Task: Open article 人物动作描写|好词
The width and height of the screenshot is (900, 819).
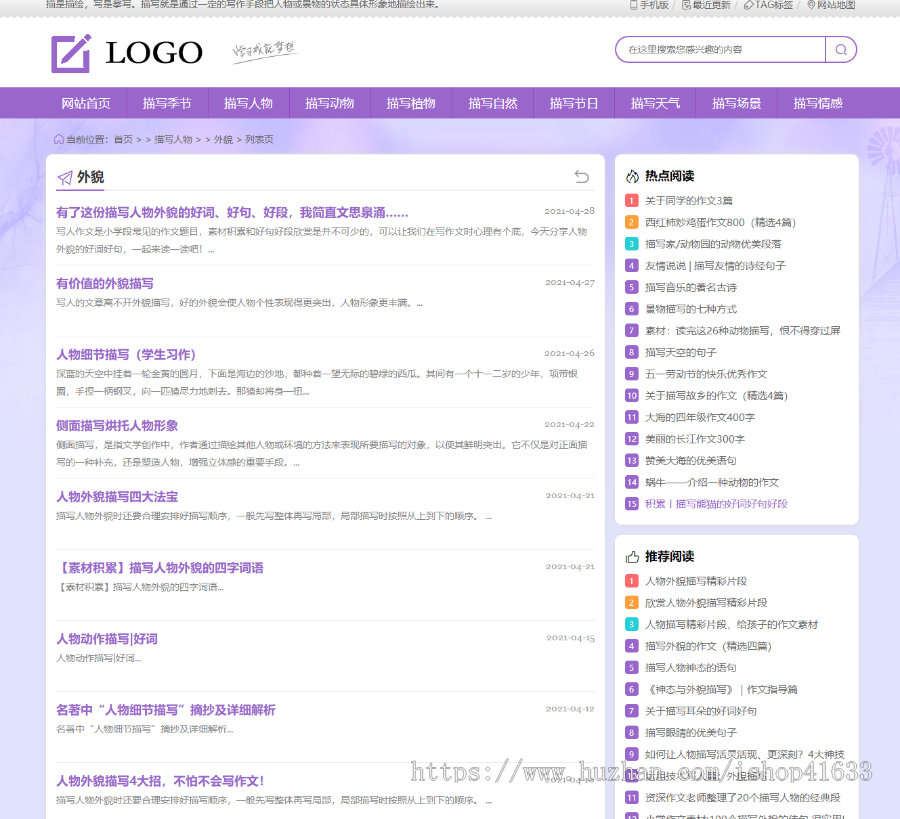Action: tap(107, 639)
